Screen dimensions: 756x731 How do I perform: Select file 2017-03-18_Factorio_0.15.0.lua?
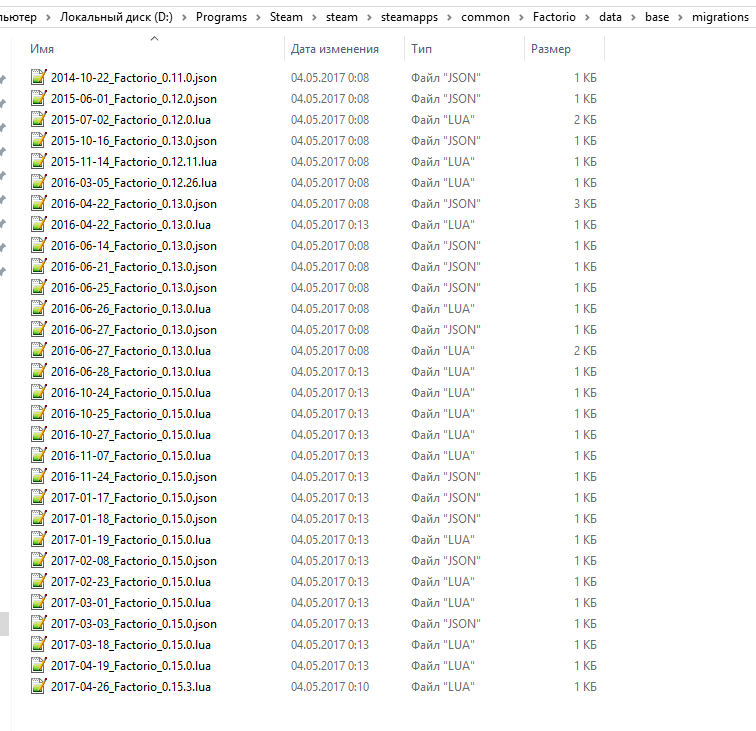click(131, 645)
